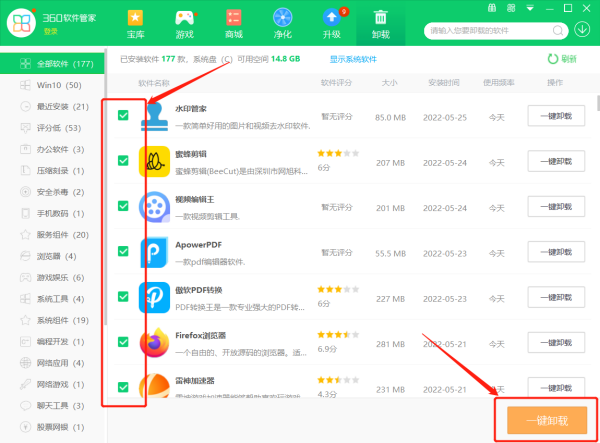Click the 刷新 refresh button

[x=562, y=59]
